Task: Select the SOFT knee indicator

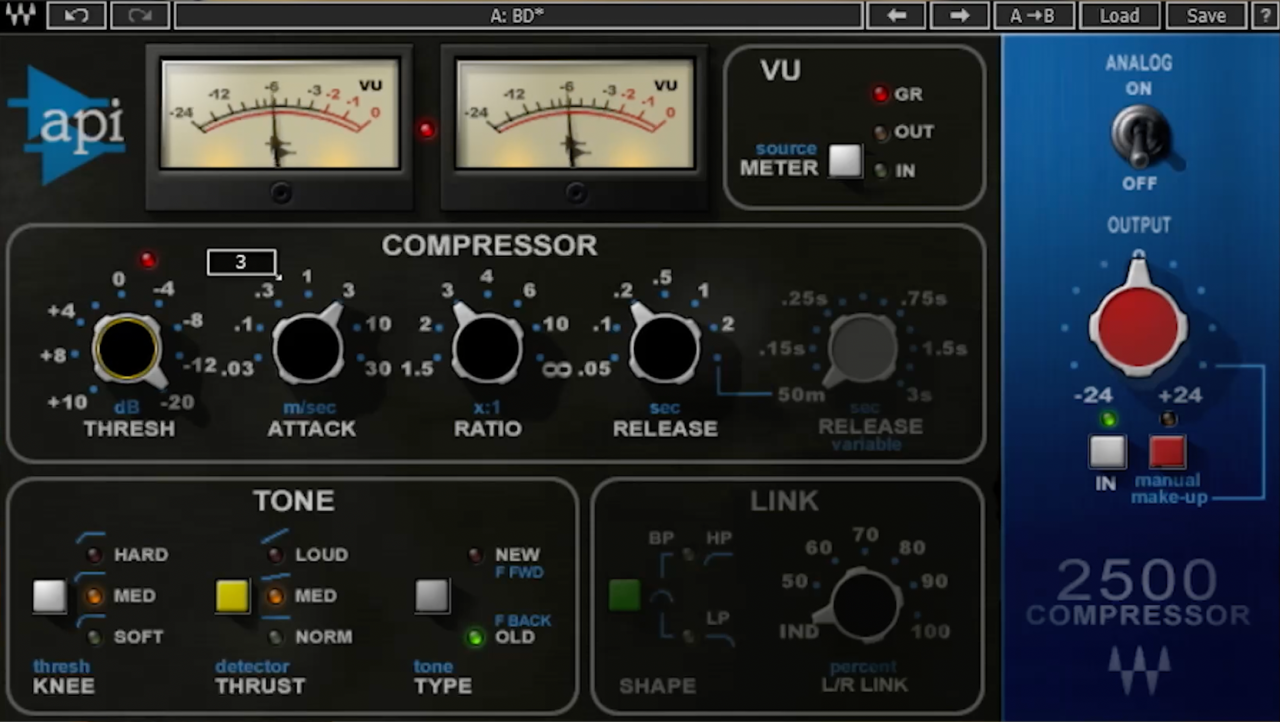Action: 95,637
